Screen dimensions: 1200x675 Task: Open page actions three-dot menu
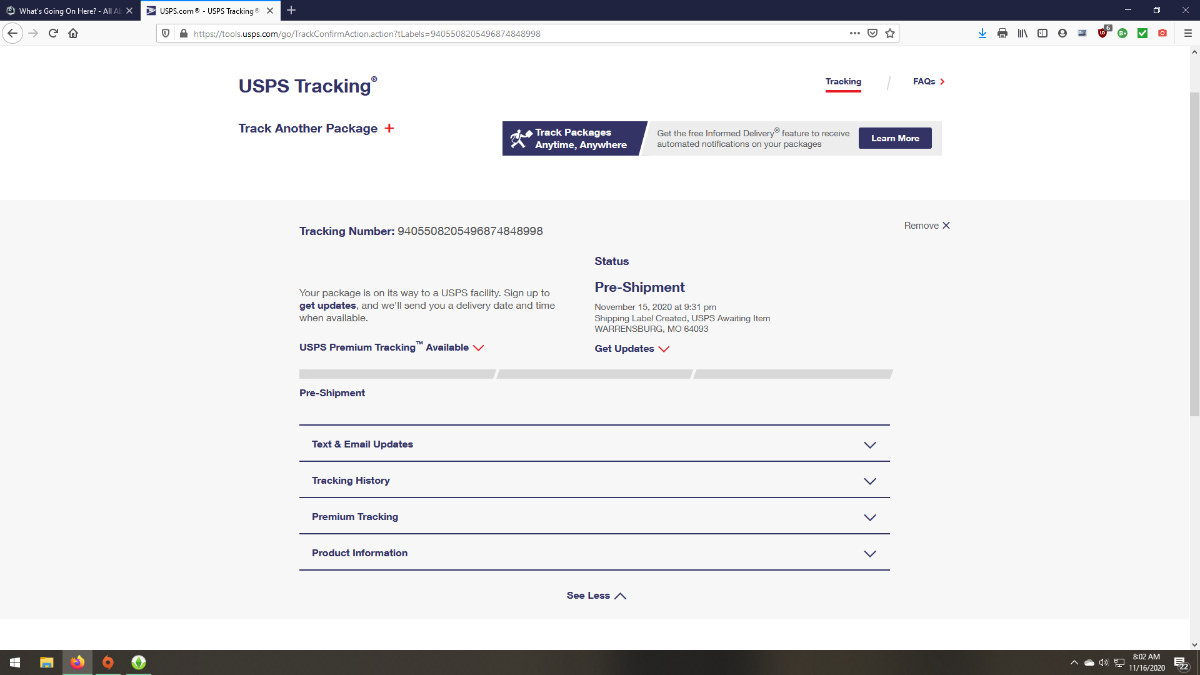pyautogui.click(x=854, y=33)
